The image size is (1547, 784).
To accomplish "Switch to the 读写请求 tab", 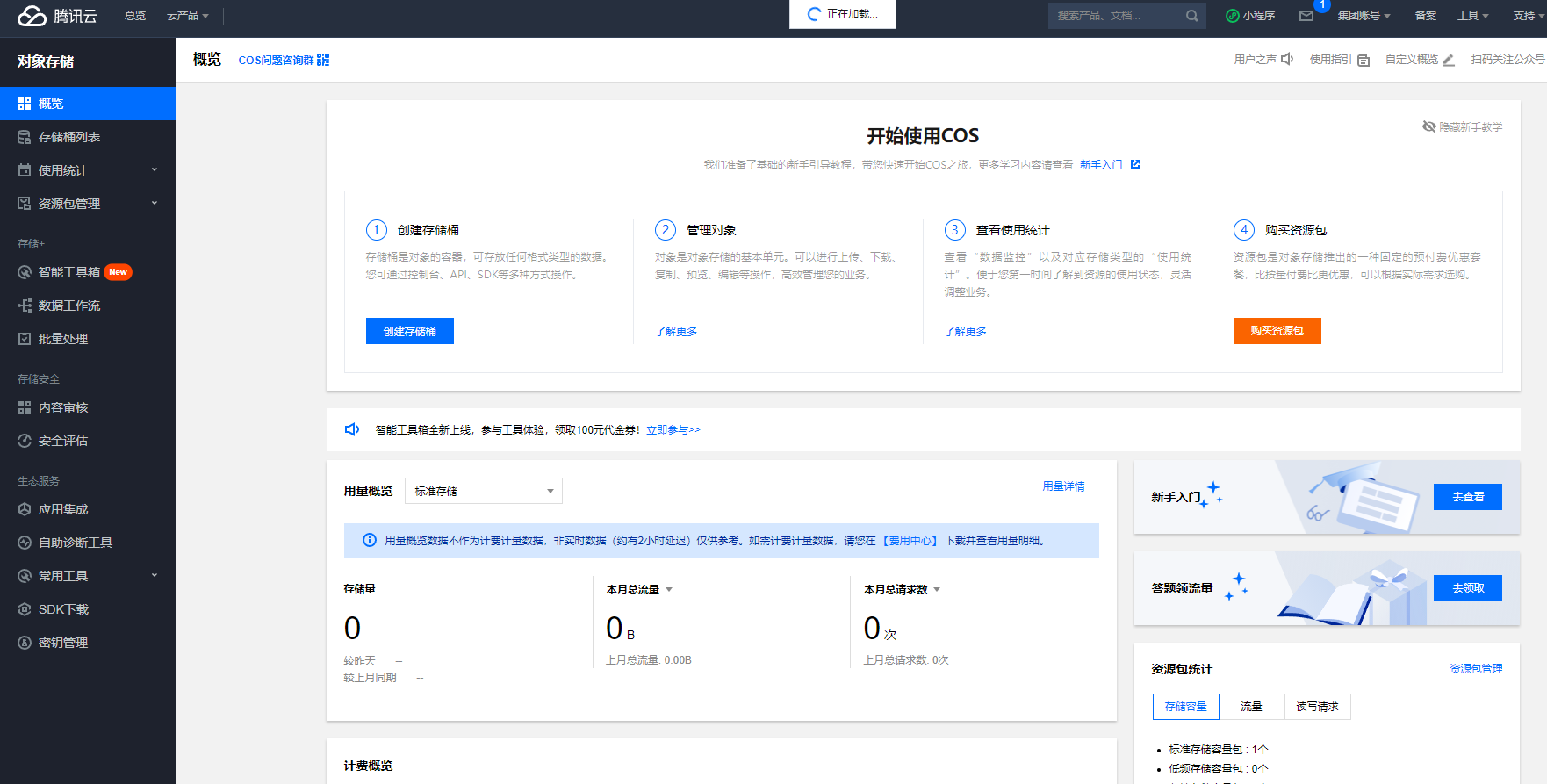I will click(1317, 707).
